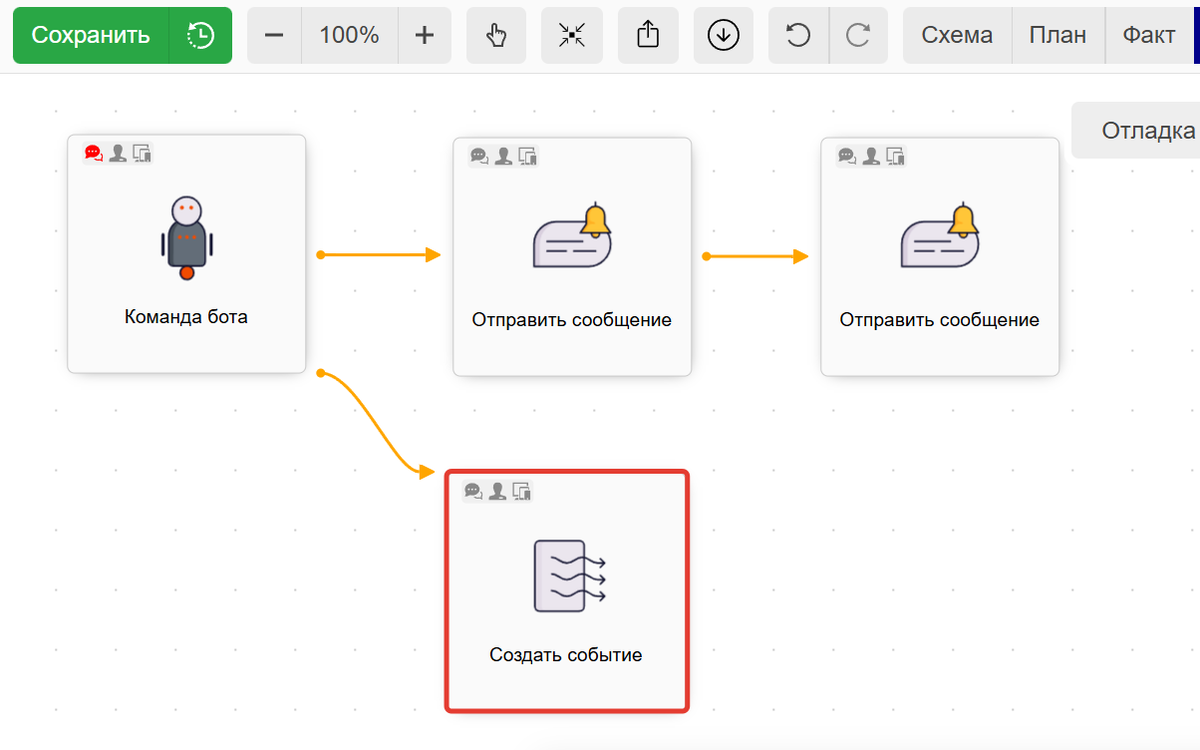The height and width of the screenshot is (750, 1200).
Task: Increase zoom with the plus button
Action: point(424,35)
